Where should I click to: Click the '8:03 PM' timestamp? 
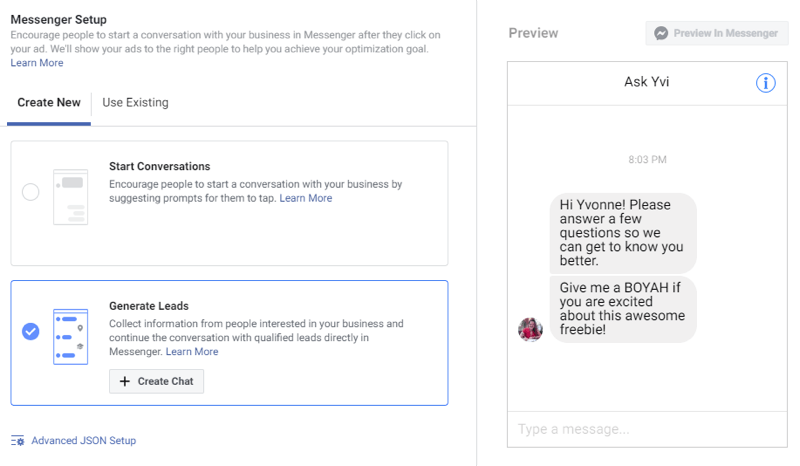click(x=647, y=160)
